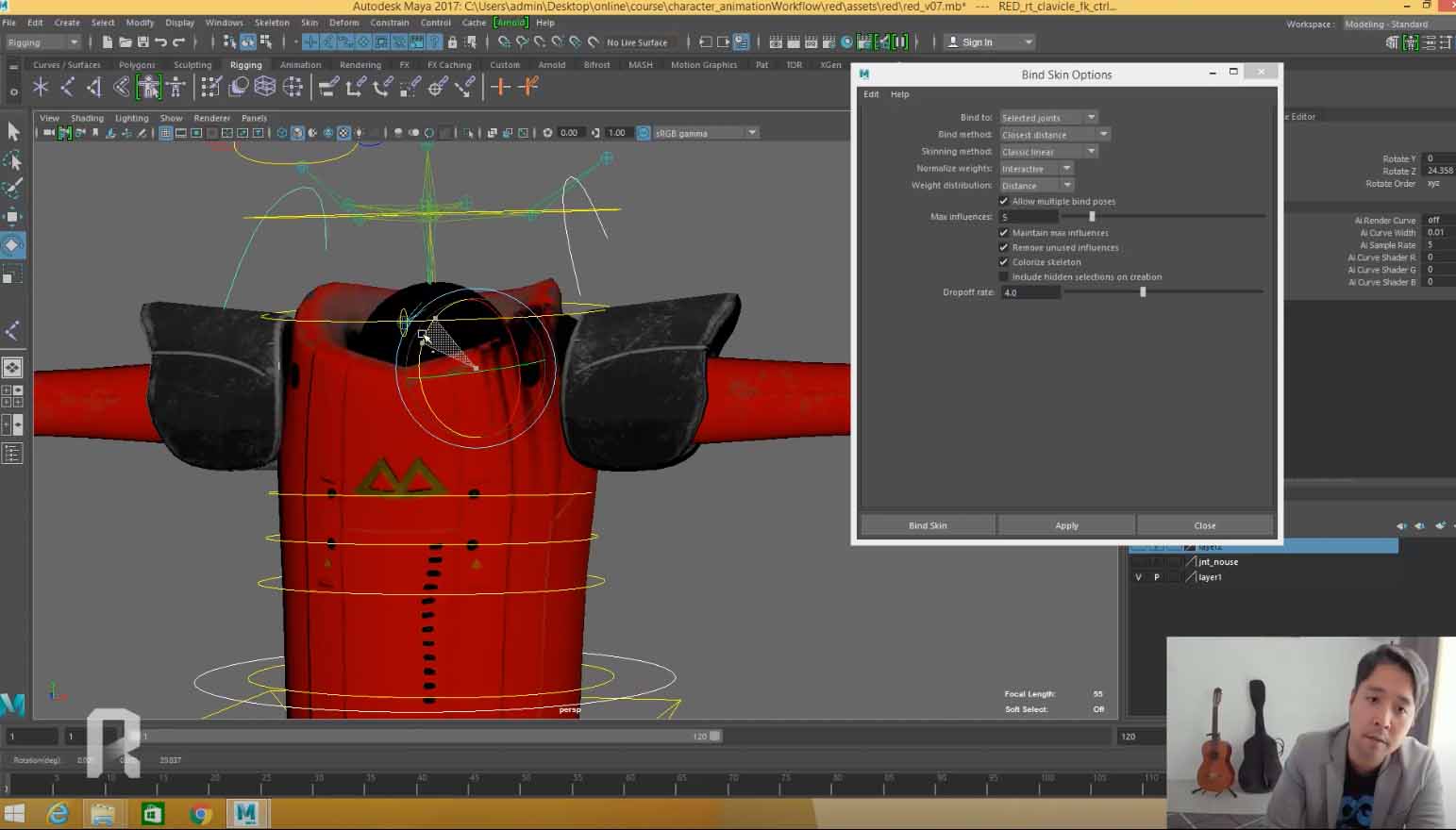Viewport: 1456px width, 830px height.
Task: Launch Google Chrome from taskbar
Action: point(200,814)
